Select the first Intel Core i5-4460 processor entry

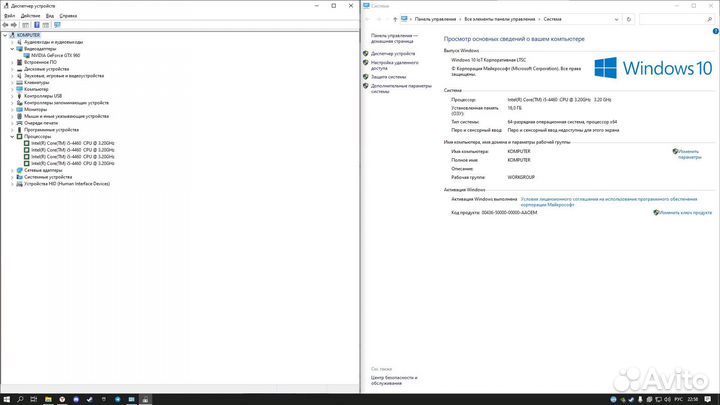73,143
